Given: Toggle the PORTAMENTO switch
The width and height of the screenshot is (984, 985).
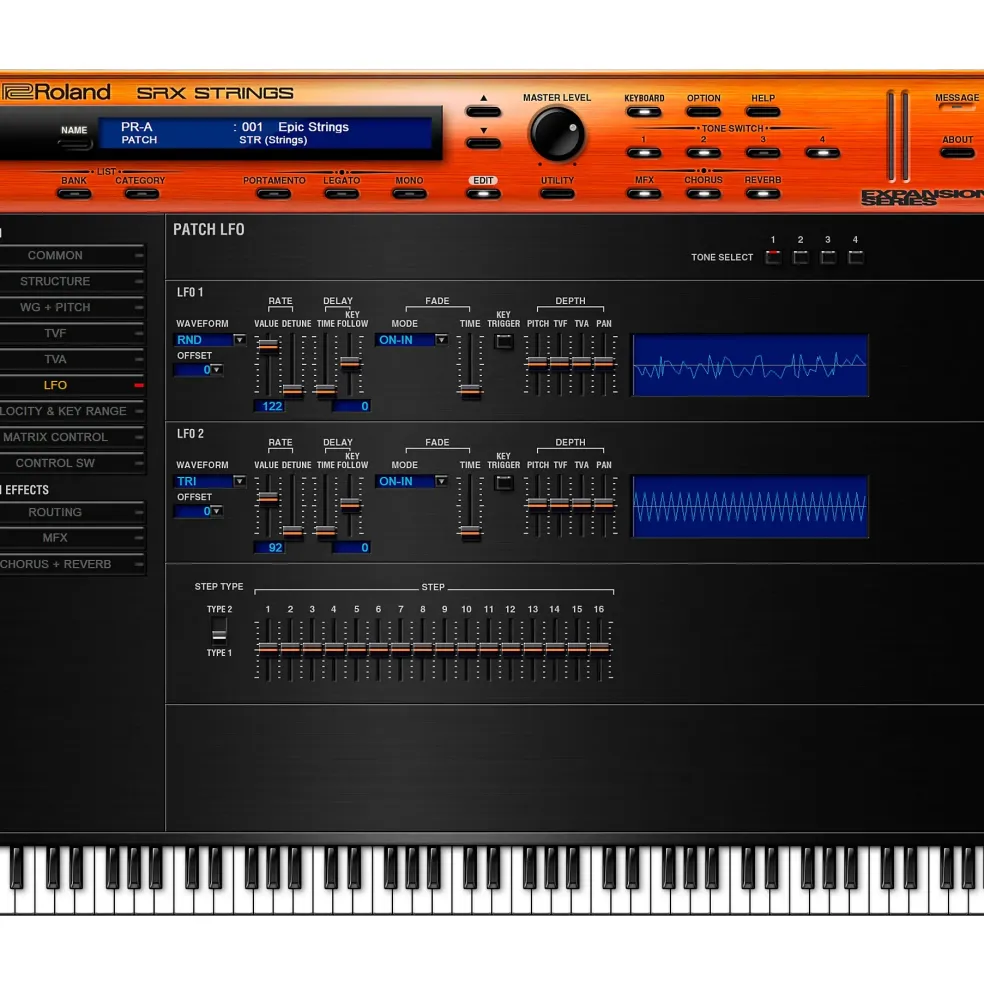Looking at the screenshot, I should pyautogui.click(x=274, y=194).
